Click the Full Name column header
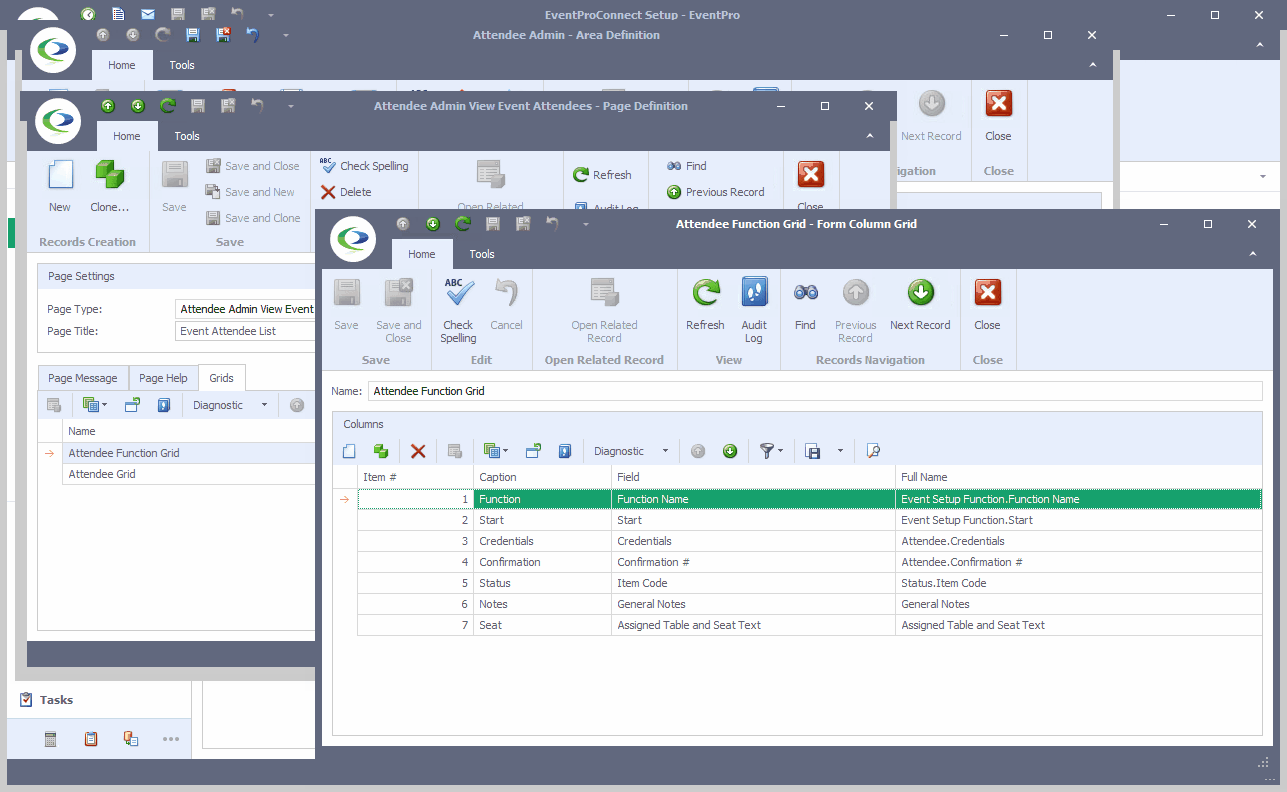1287x792 pixels. (1078, 477)
